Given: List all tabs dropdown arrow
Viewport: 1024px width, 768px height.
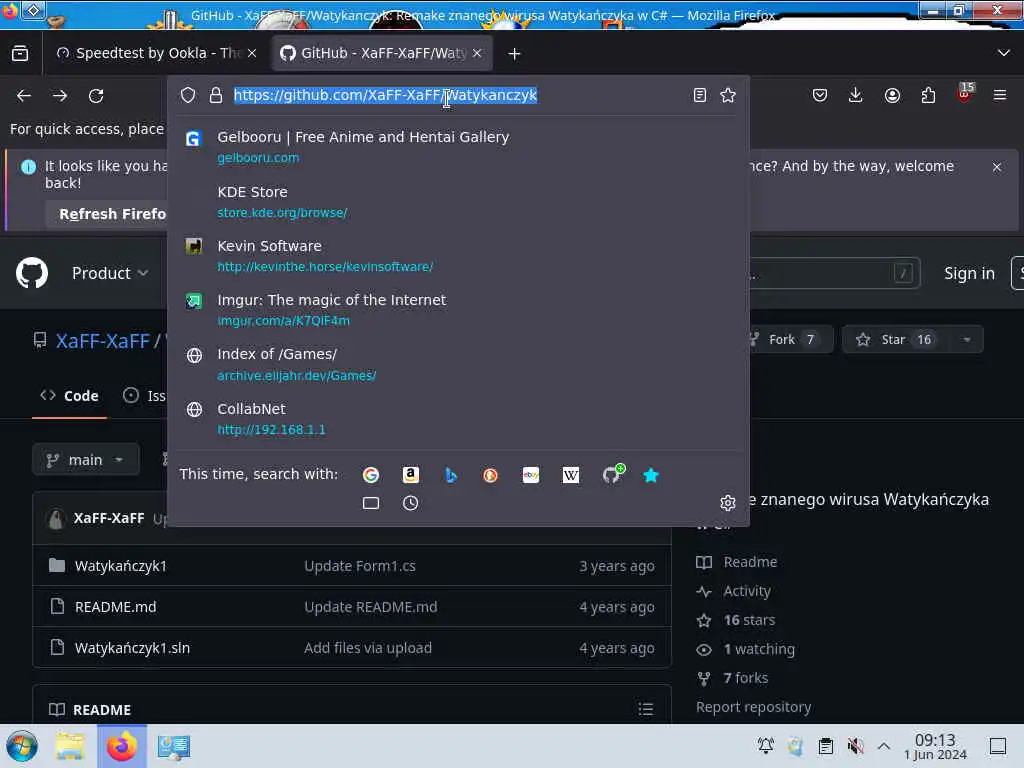Looking at the screenshot, I should pos(1004,53).
